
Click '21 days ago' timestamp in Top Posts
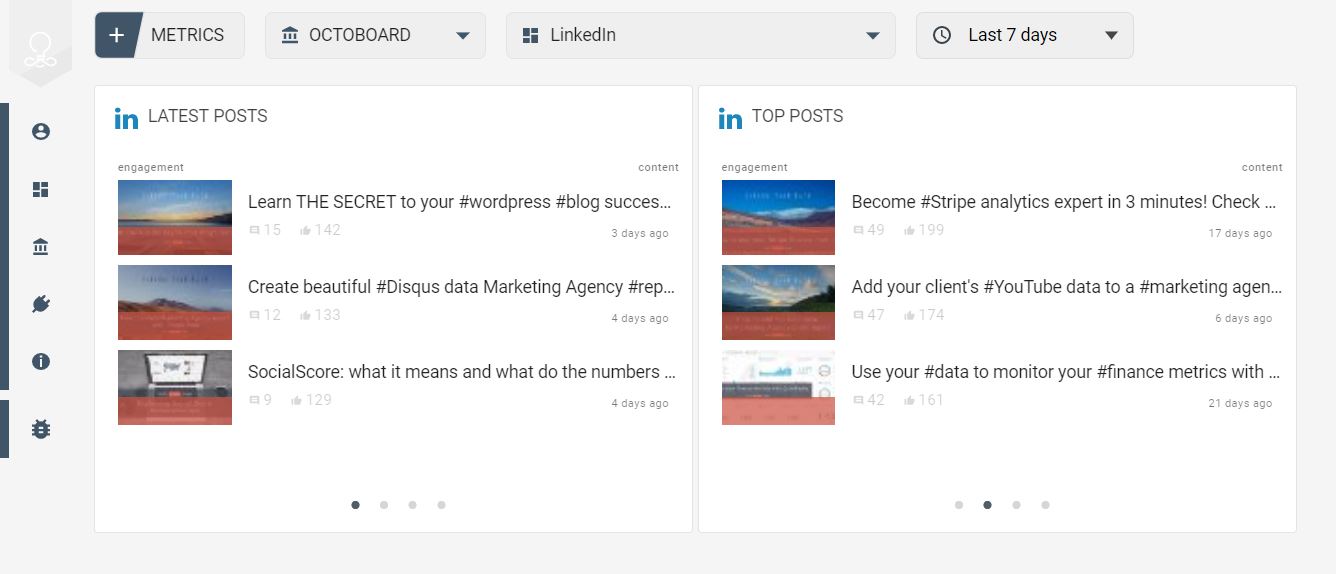[1240, 404]
